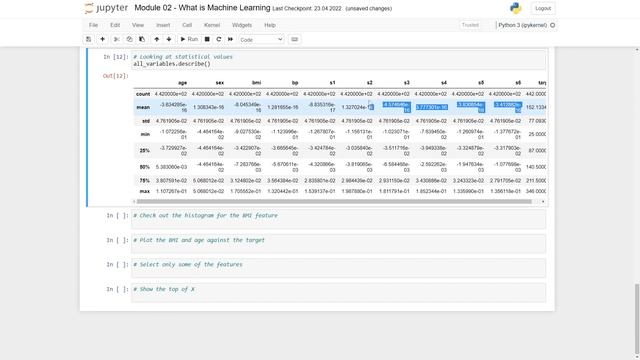Click the Trusted notebook button
640x360 pixels.
[x=470, y=25]
